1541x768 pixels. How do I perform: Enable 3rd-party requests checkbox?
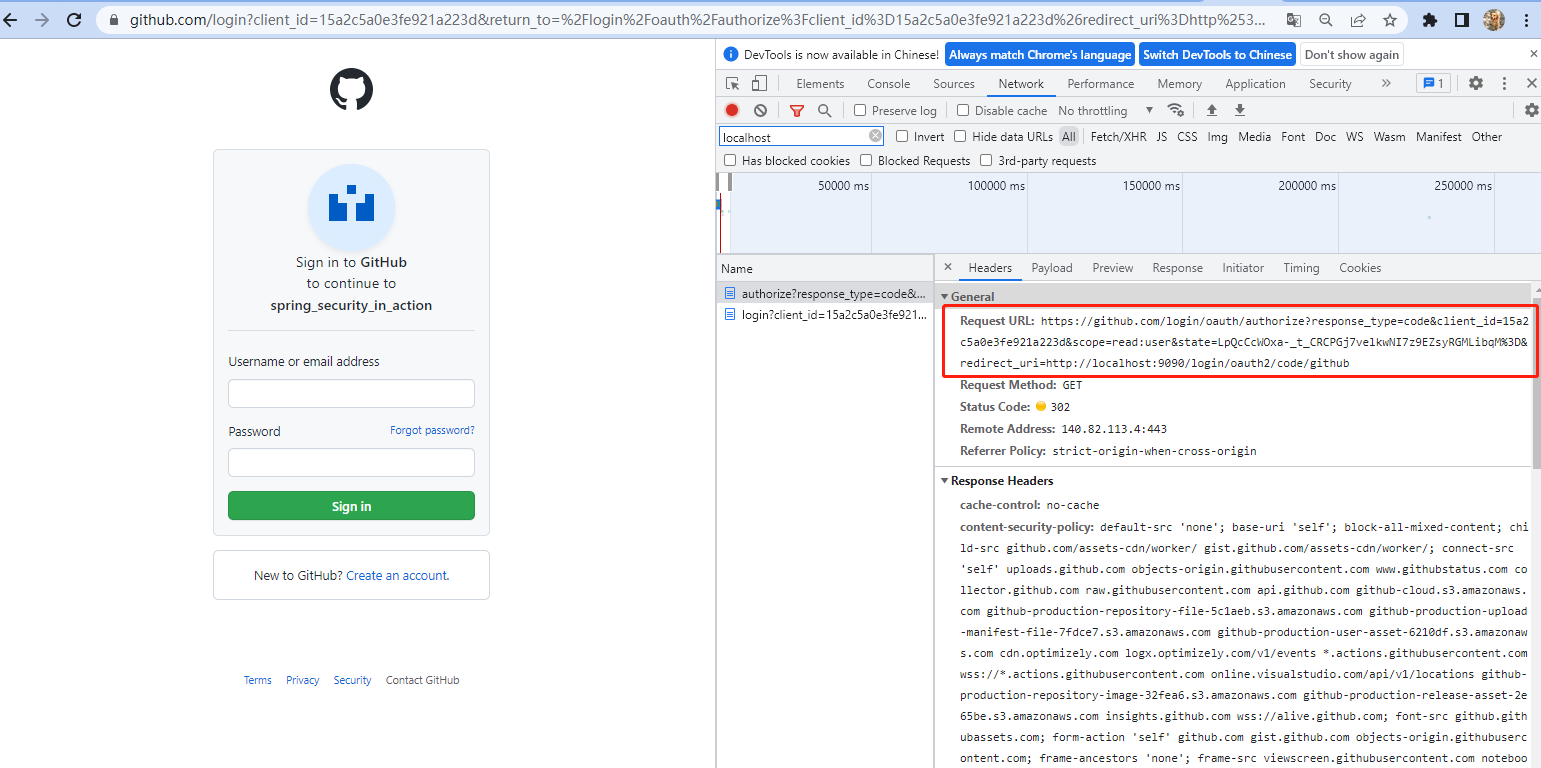click(x=986, y=160)
